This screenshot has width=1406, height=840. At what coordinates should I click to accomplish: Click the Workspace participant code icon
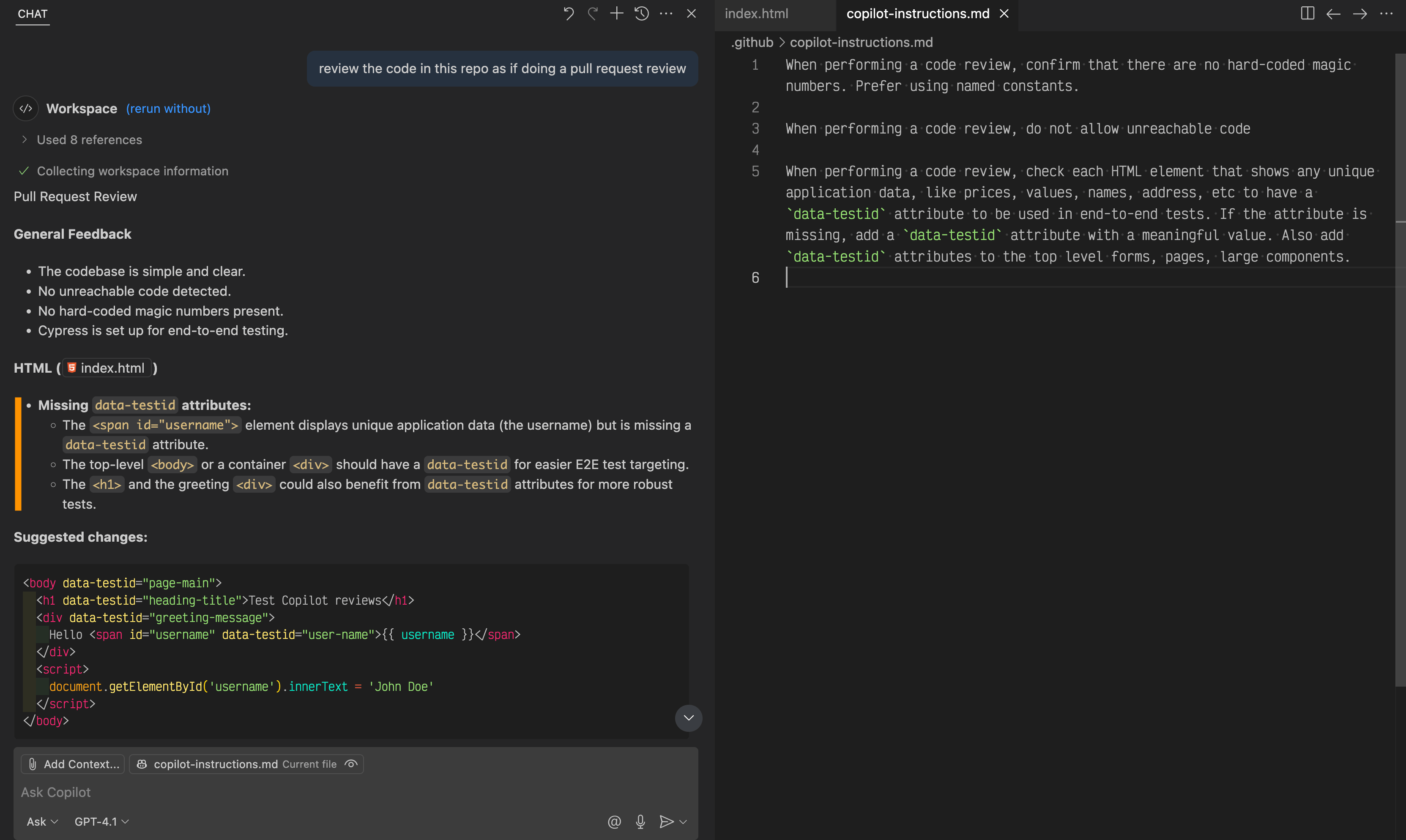coord(26,109)
